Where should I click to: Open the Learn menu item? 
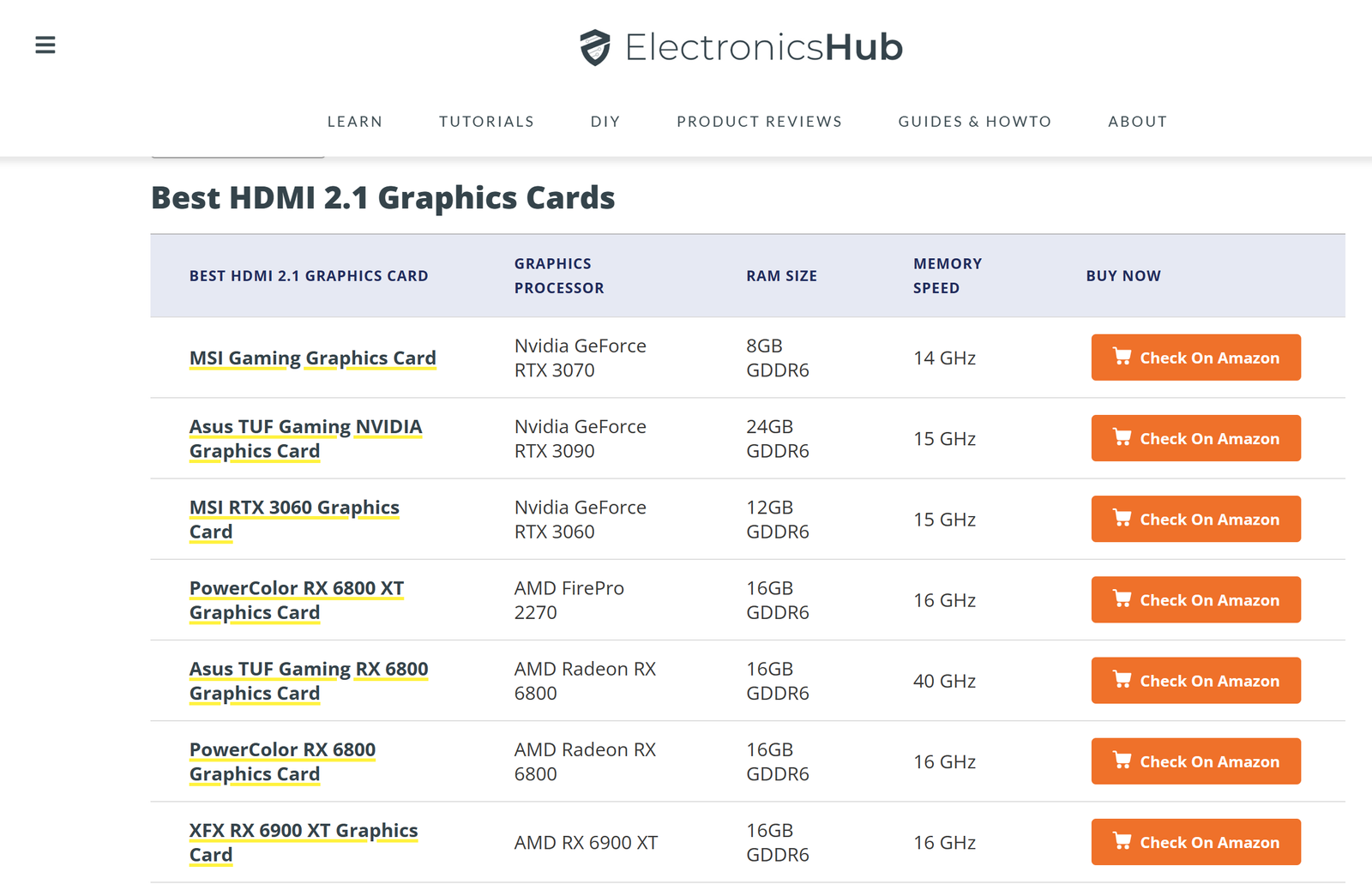point(355,122)
